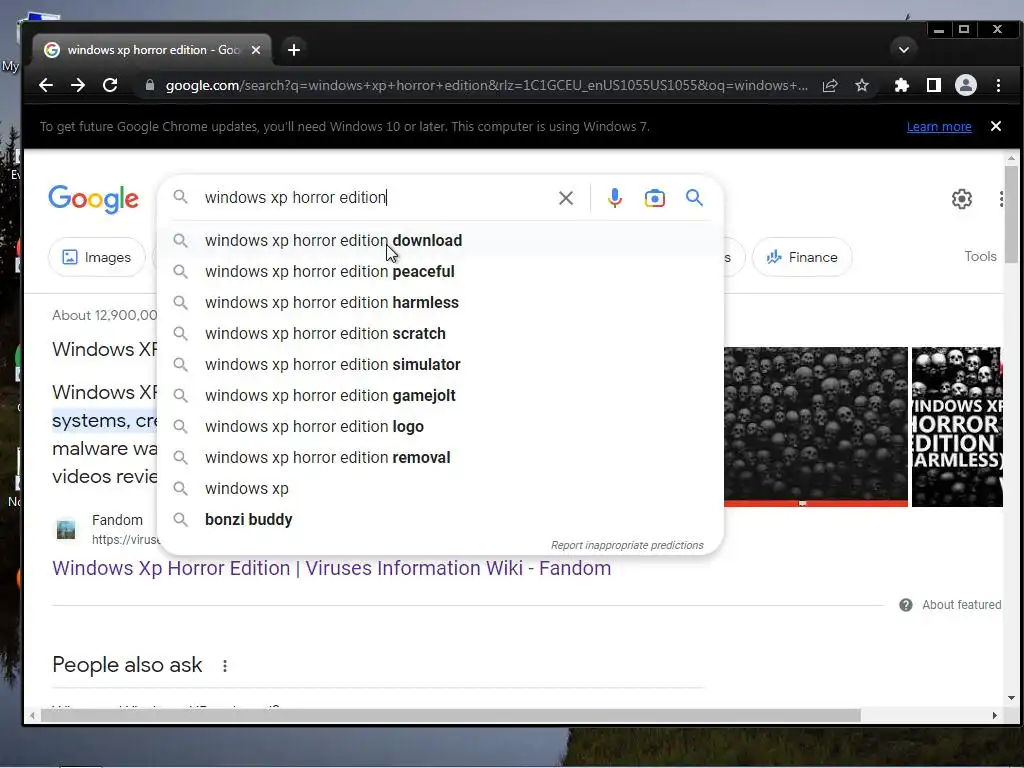Image resolution: width=1024 pixels, height=768 pixels.
Task: Open the Chrome three-dot menu
Action: coord(998,86)
